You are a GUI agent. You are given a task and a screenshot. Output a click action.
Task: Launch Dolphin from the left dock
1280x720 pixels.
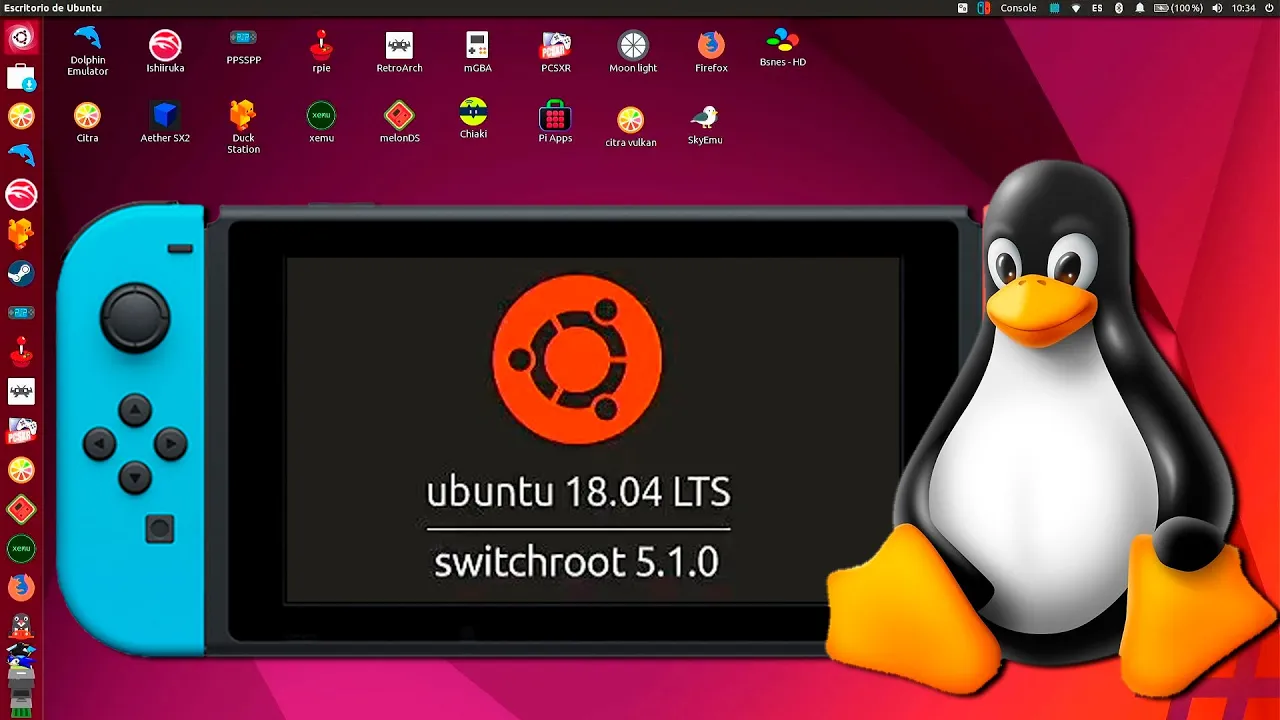(21, 155)
